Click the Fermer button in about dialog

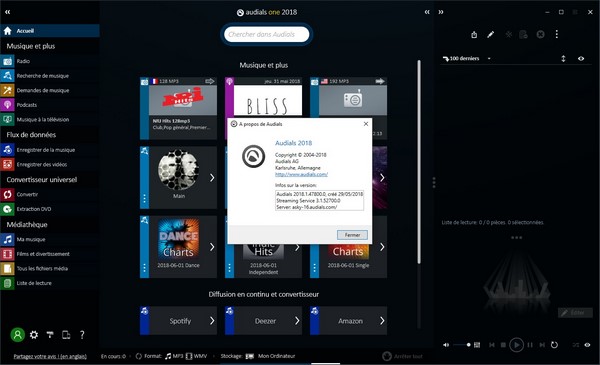point(352,235)
